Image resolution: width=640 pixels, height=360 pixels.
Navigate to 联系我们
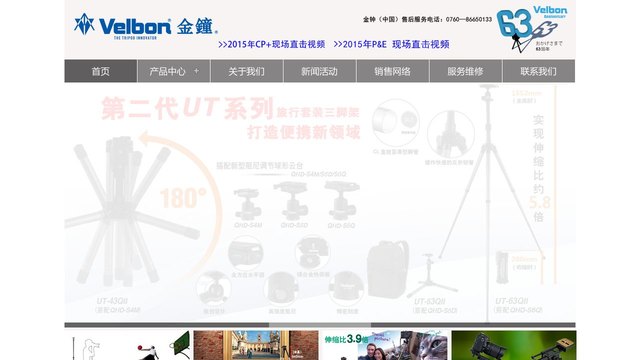tap(539, 71)
